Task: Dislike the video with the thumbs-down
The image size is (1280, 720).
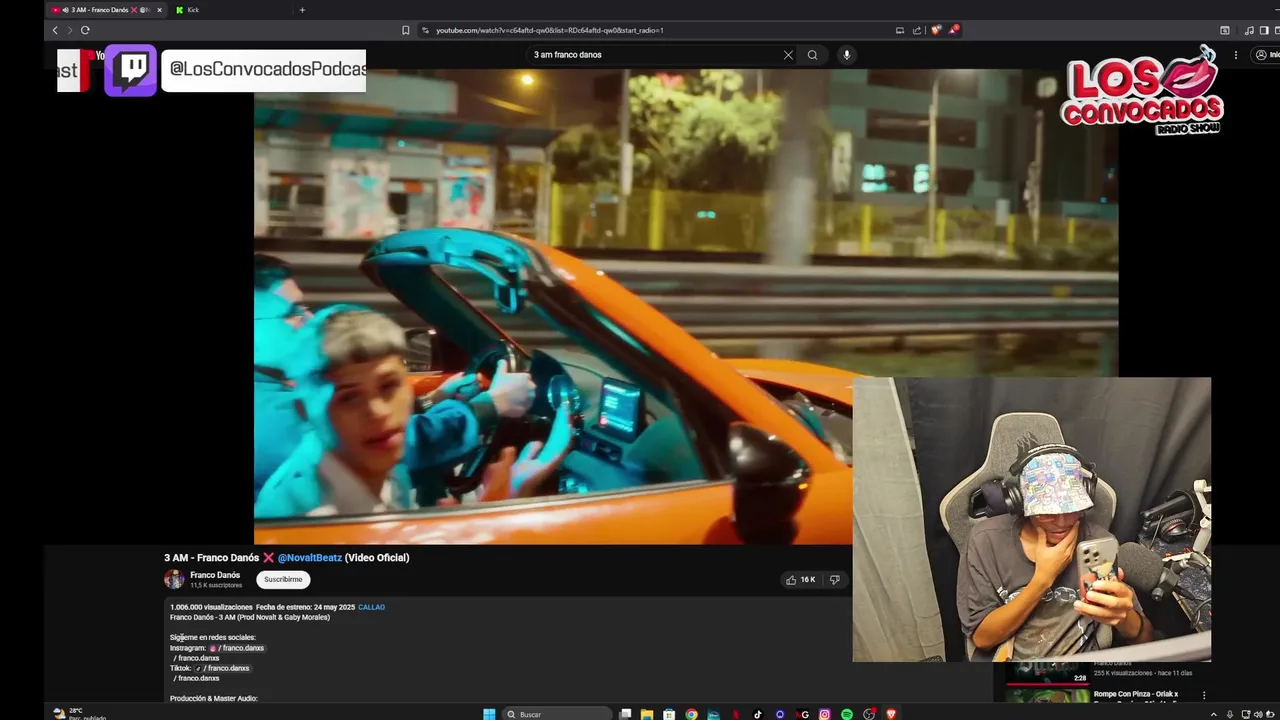Action: 835,579
